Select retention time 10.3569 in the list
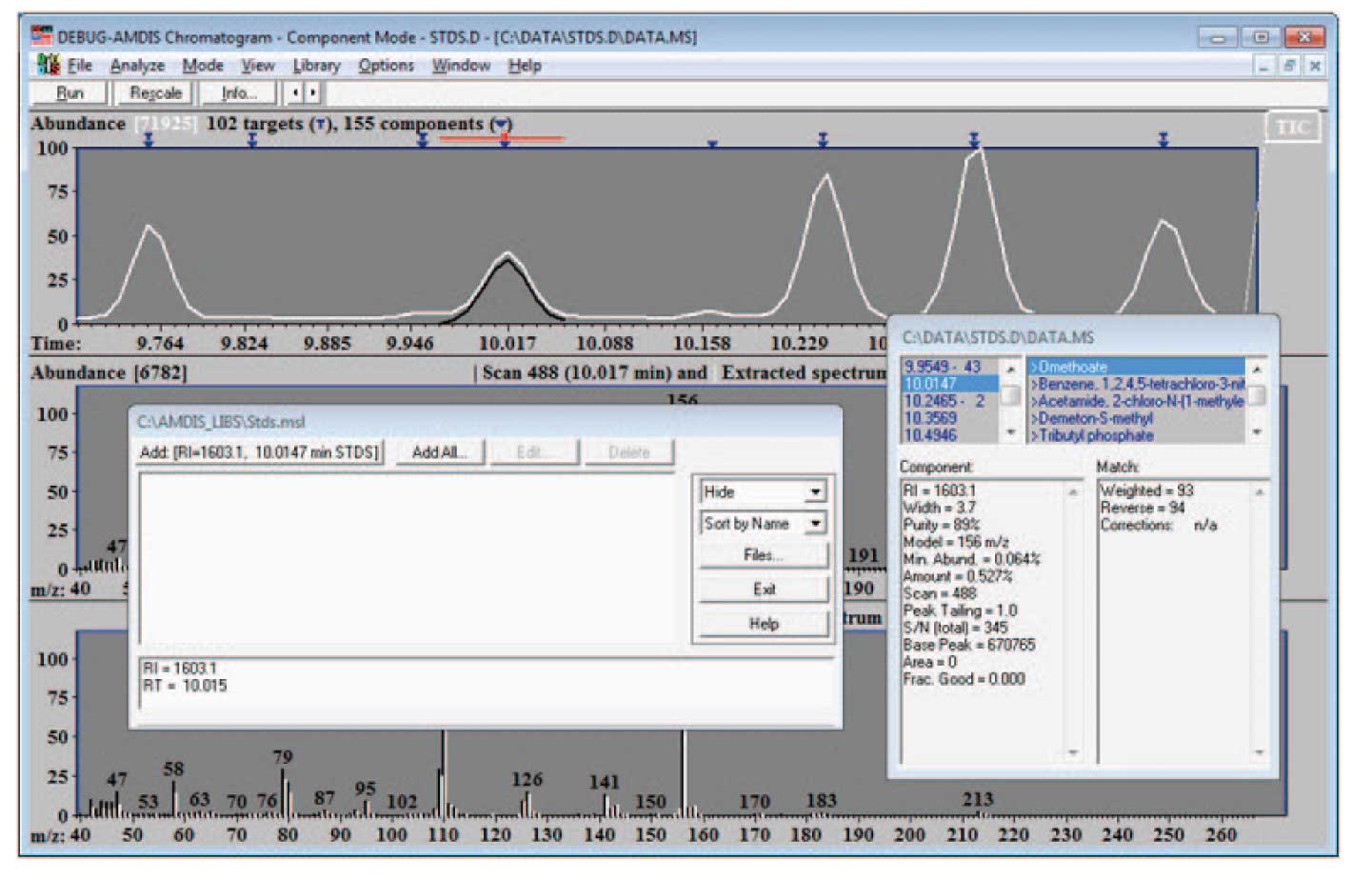Viewport: 1372px width, 880px height. [x=930, y=418]
